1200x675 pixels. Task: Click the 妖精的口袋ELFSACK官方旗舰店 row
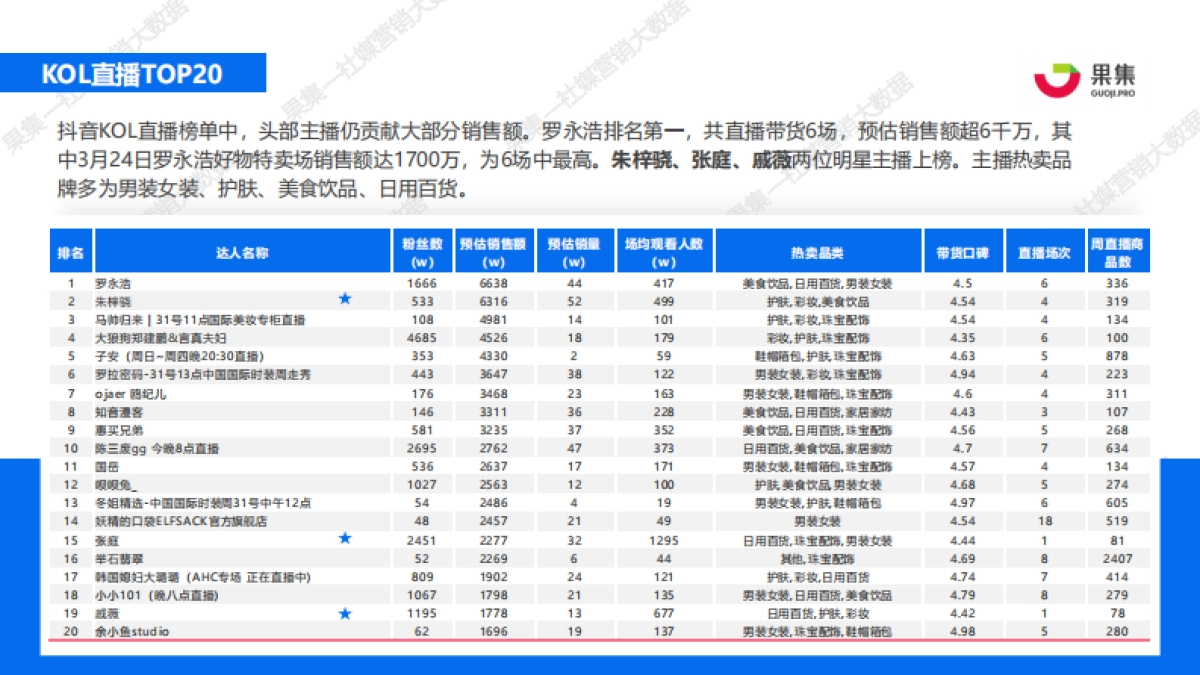[179, 521]
